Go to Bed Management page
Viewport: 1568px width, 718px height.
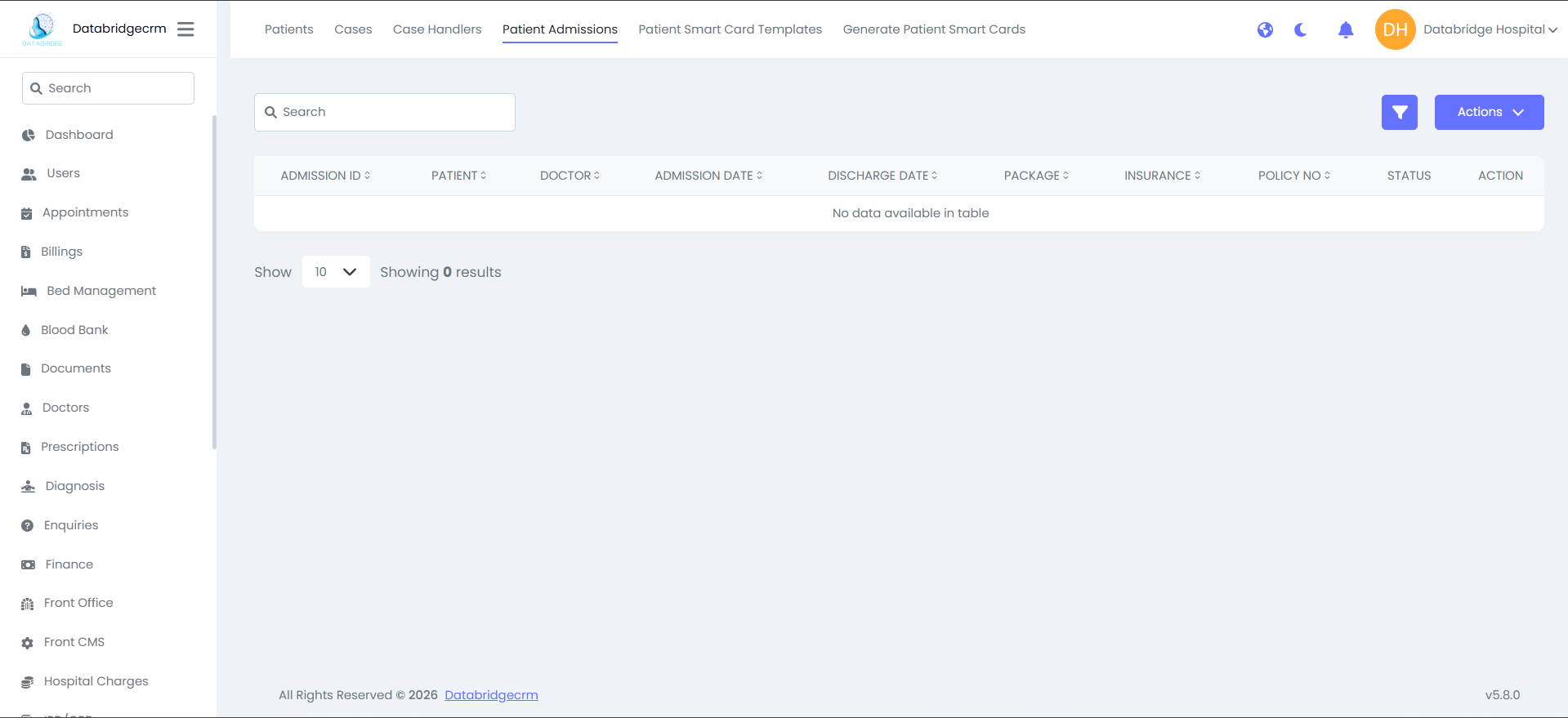tap(101, 291)
